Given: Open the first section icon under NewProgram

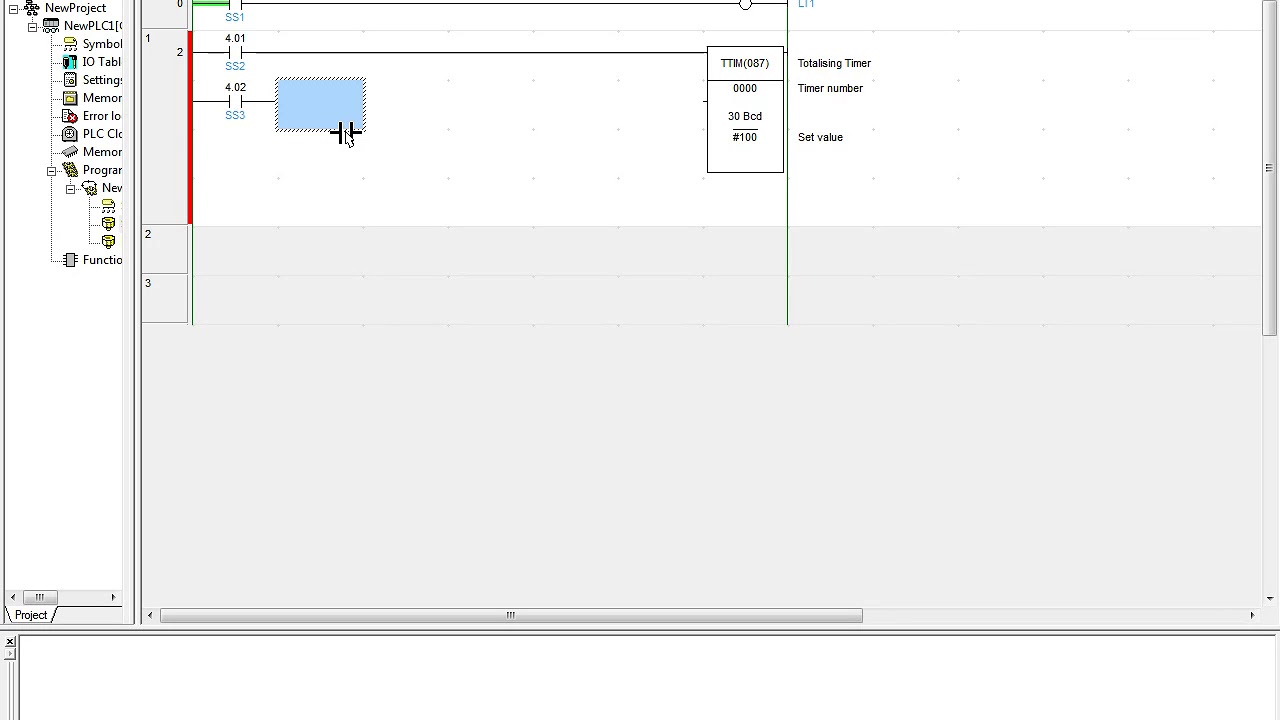Looking at the screenshot, I should click(108, 224).
